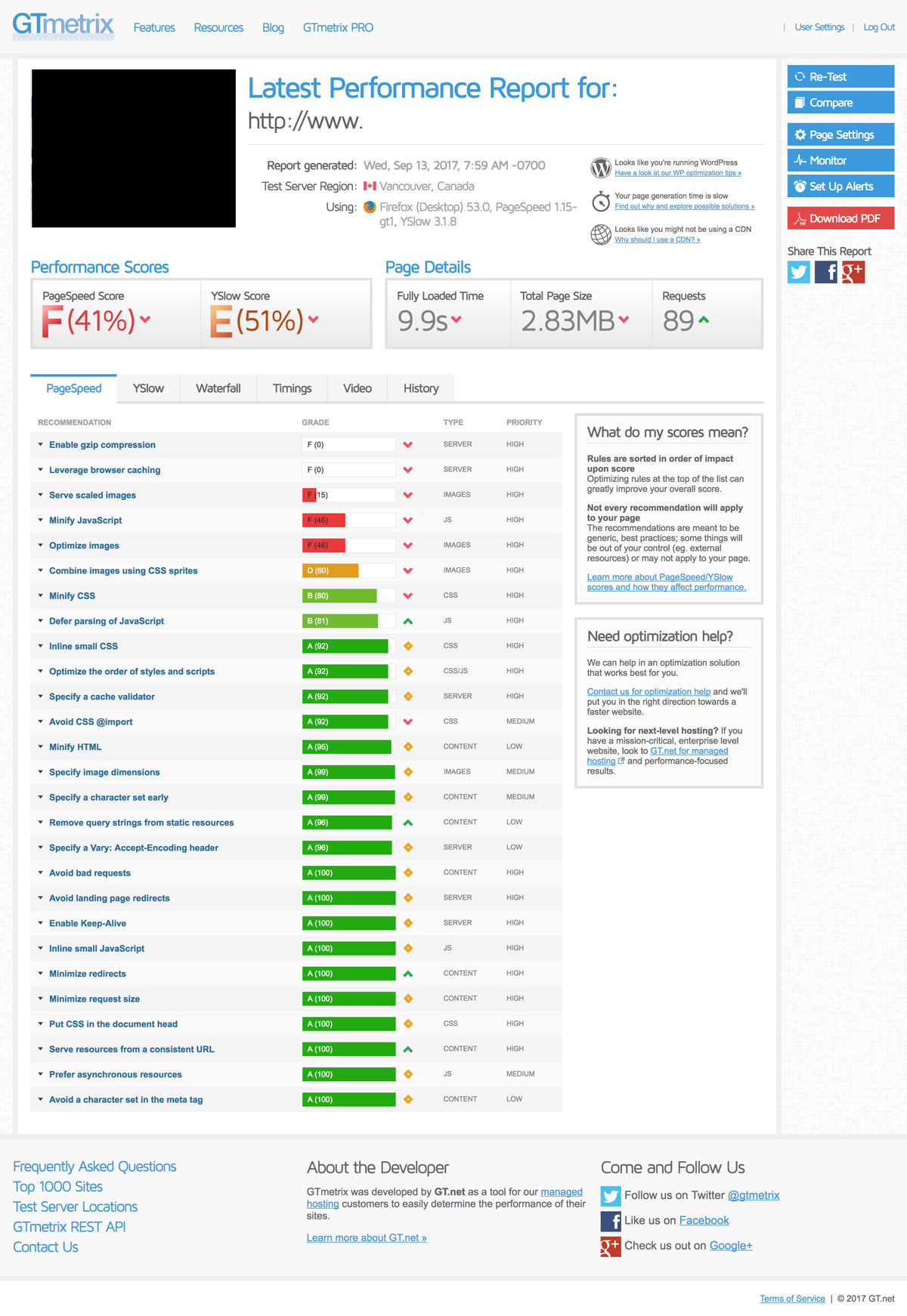The width and height of the screenshot is (907, 1316).
Task: Click the Compare button
Action: pyautogui.click(x=840, y=102)
